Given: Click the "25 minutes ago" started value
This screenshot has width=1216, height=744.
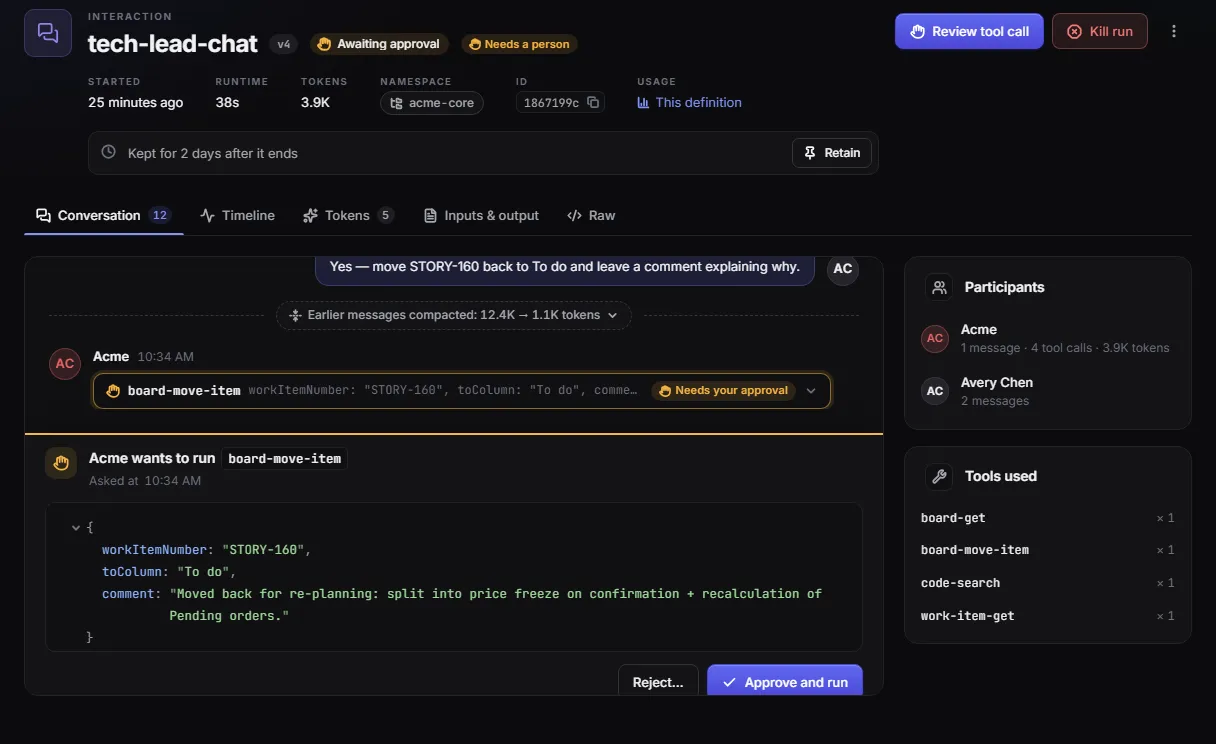Looking at the screenshot, I should click(x=135, y=102).
